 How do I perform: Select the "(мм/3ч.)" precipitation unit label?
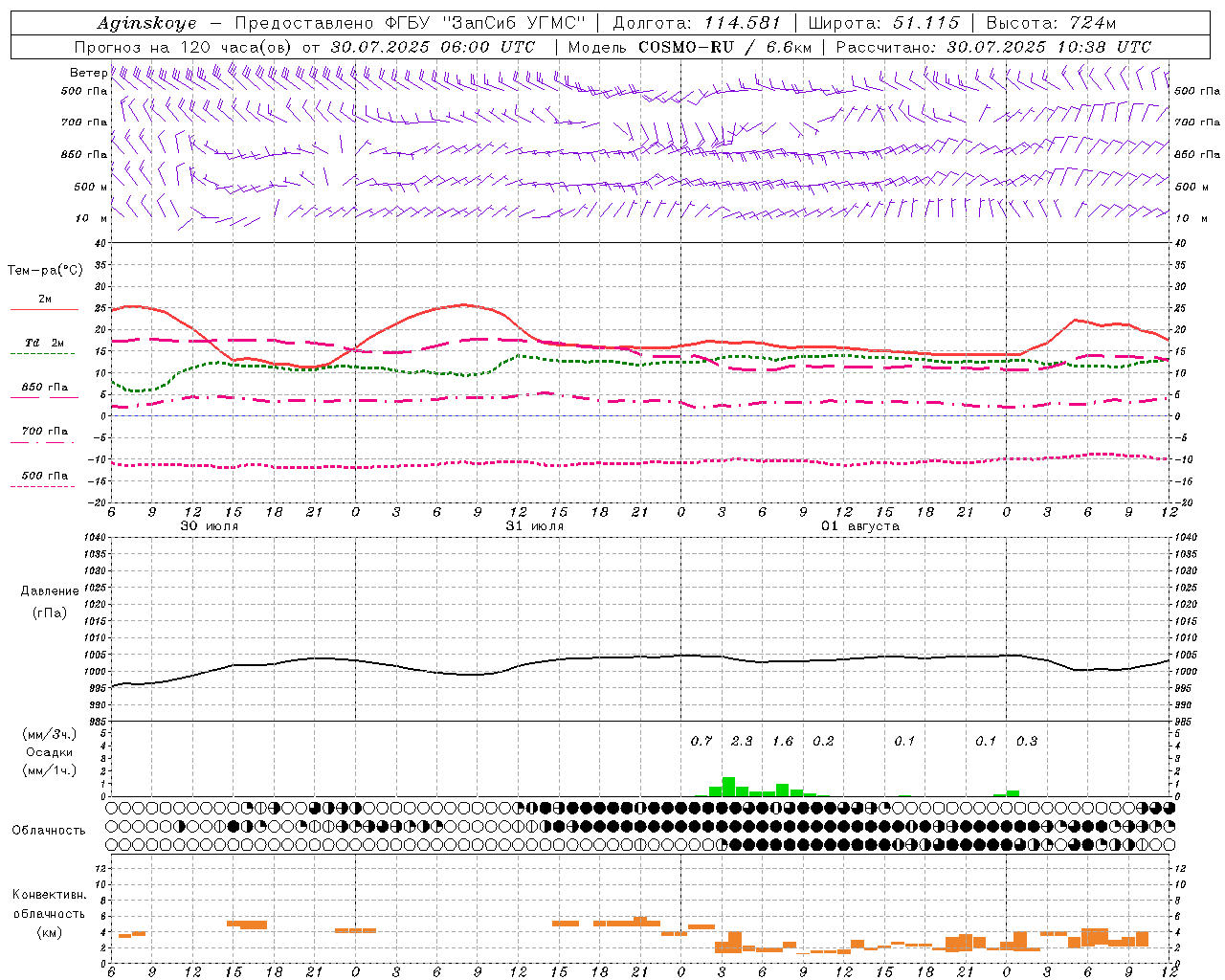[50, 734]
